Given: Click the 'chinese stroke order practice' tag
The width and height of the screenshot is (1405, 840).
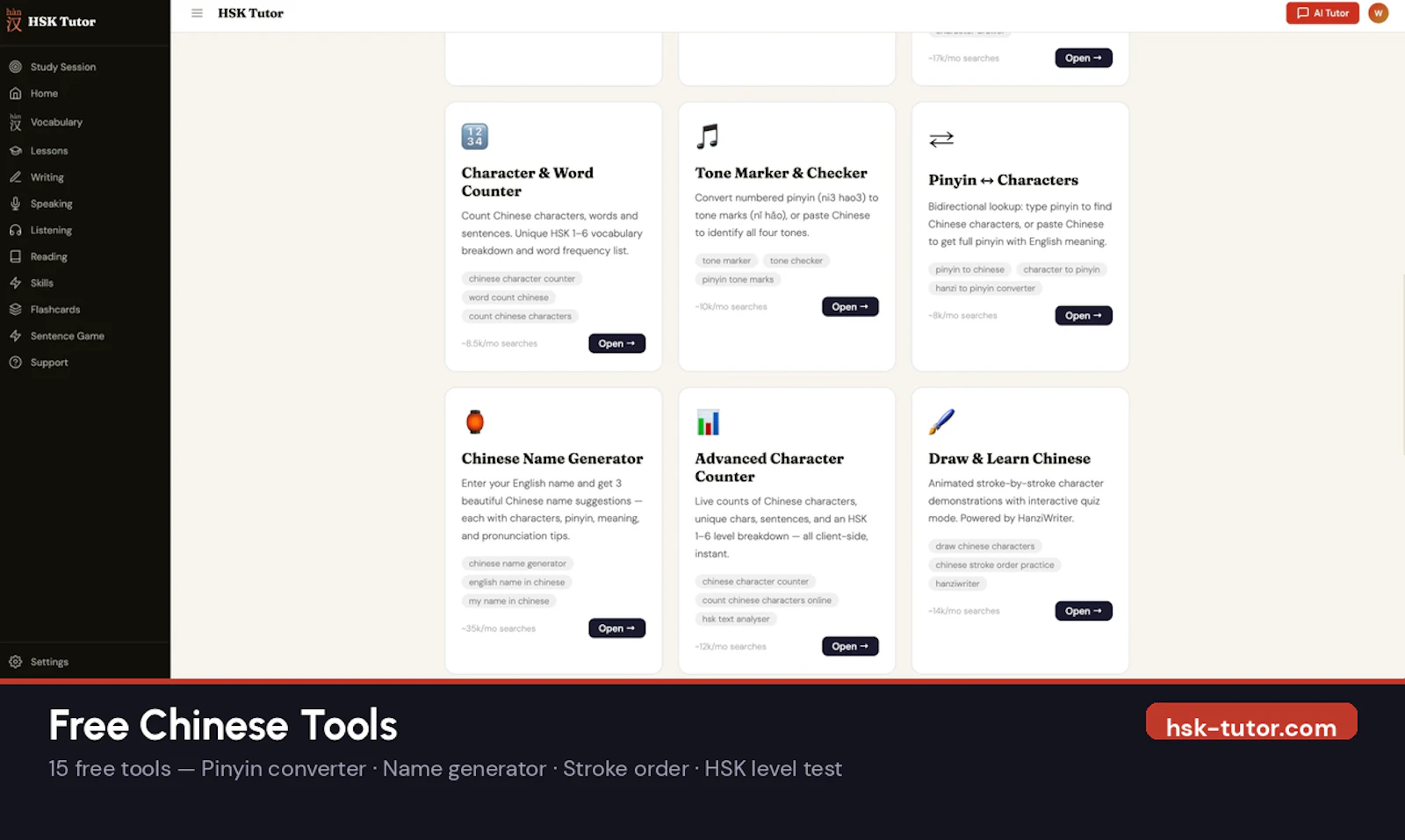Looking at the screenshot, I should click(995, 565).
